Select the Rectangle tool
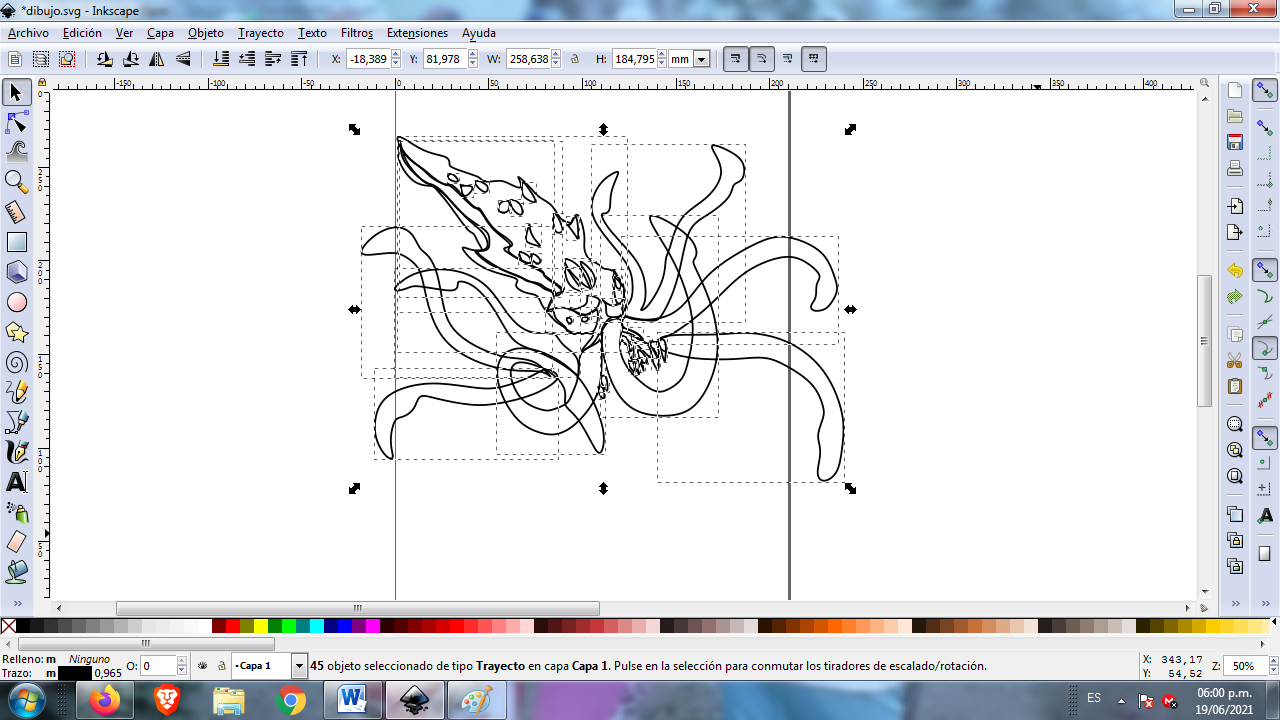Image resolution: width=1280 pixels, height=720 pixels. pos(16,242)
